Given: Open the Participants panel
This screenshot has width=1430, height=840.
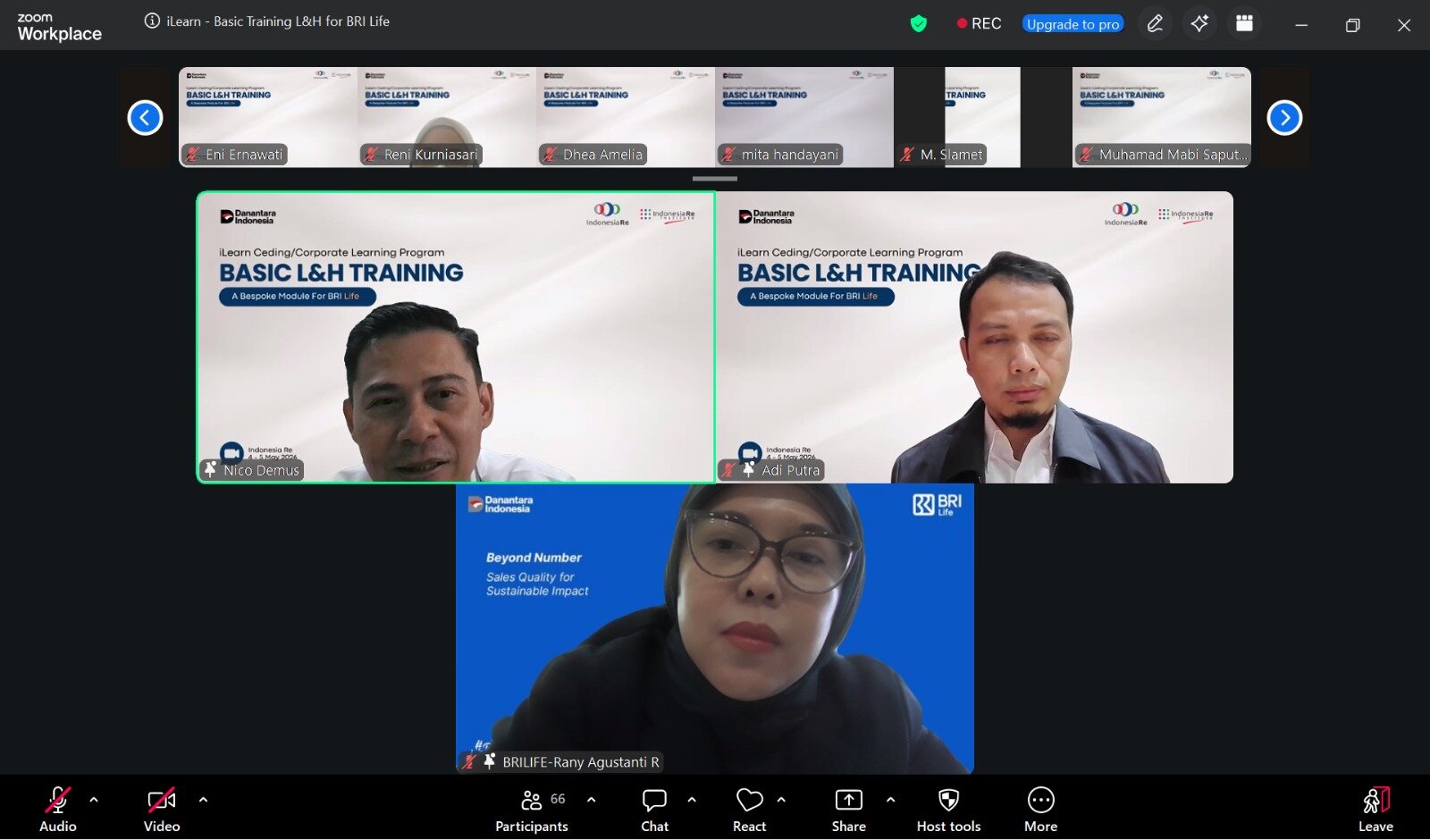Looking at the screenshot, I should click(532, 810).
